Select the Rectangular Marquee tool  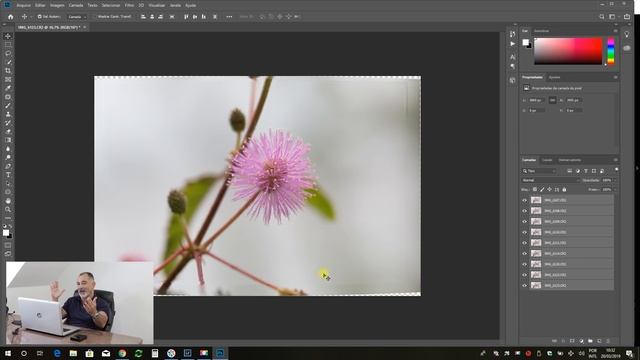point(8,45)
